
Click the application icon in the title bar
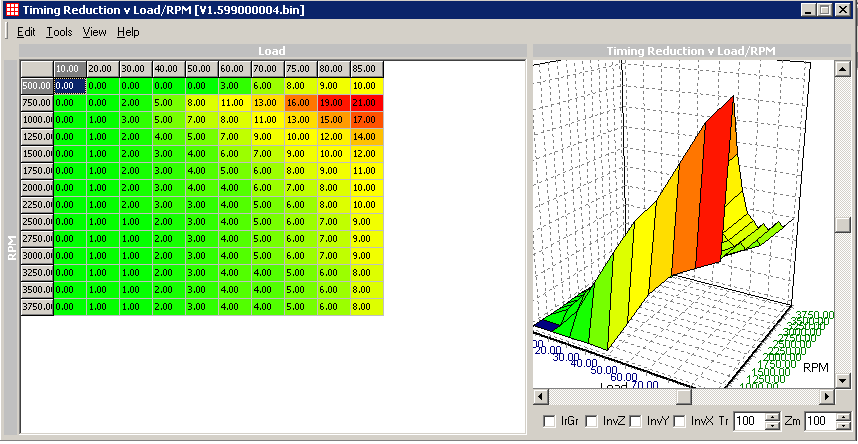pyautogui.click(x=11, y=9)
